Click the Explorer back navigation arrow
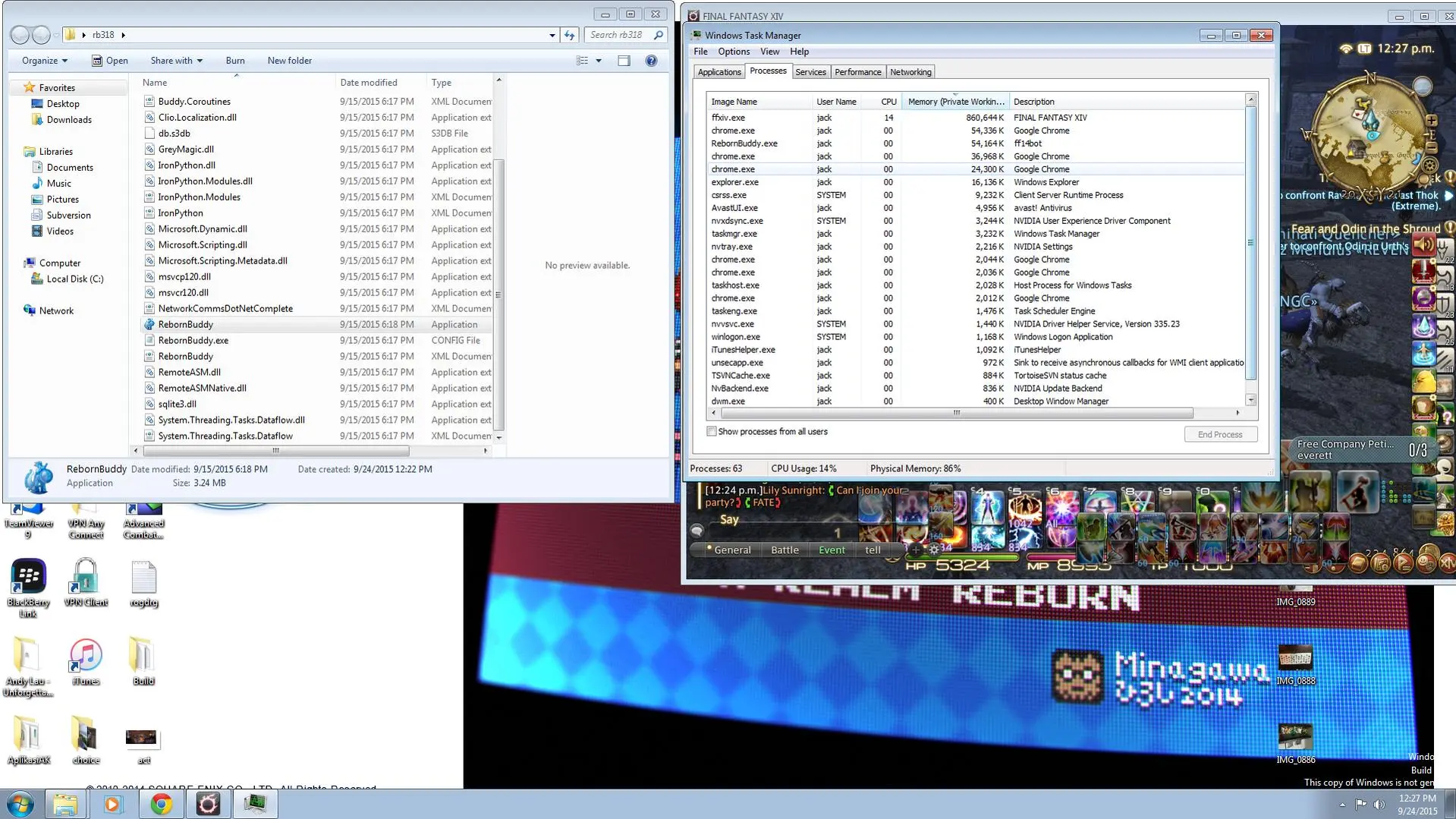This screenshot has width=1456, height=819. (x=20, y=35)
